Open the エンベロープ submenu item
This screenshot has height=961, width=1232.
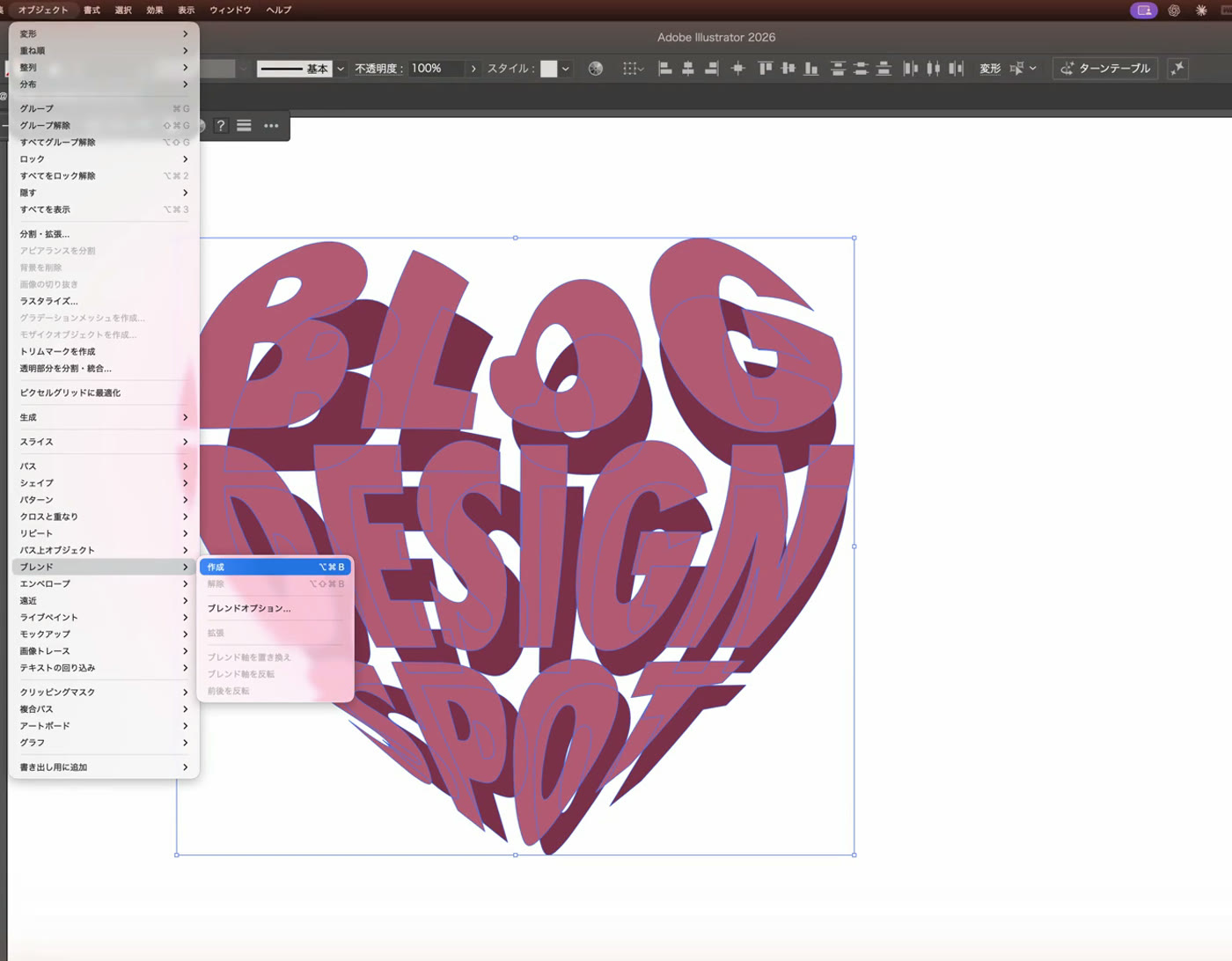click(x=104, y=583)
